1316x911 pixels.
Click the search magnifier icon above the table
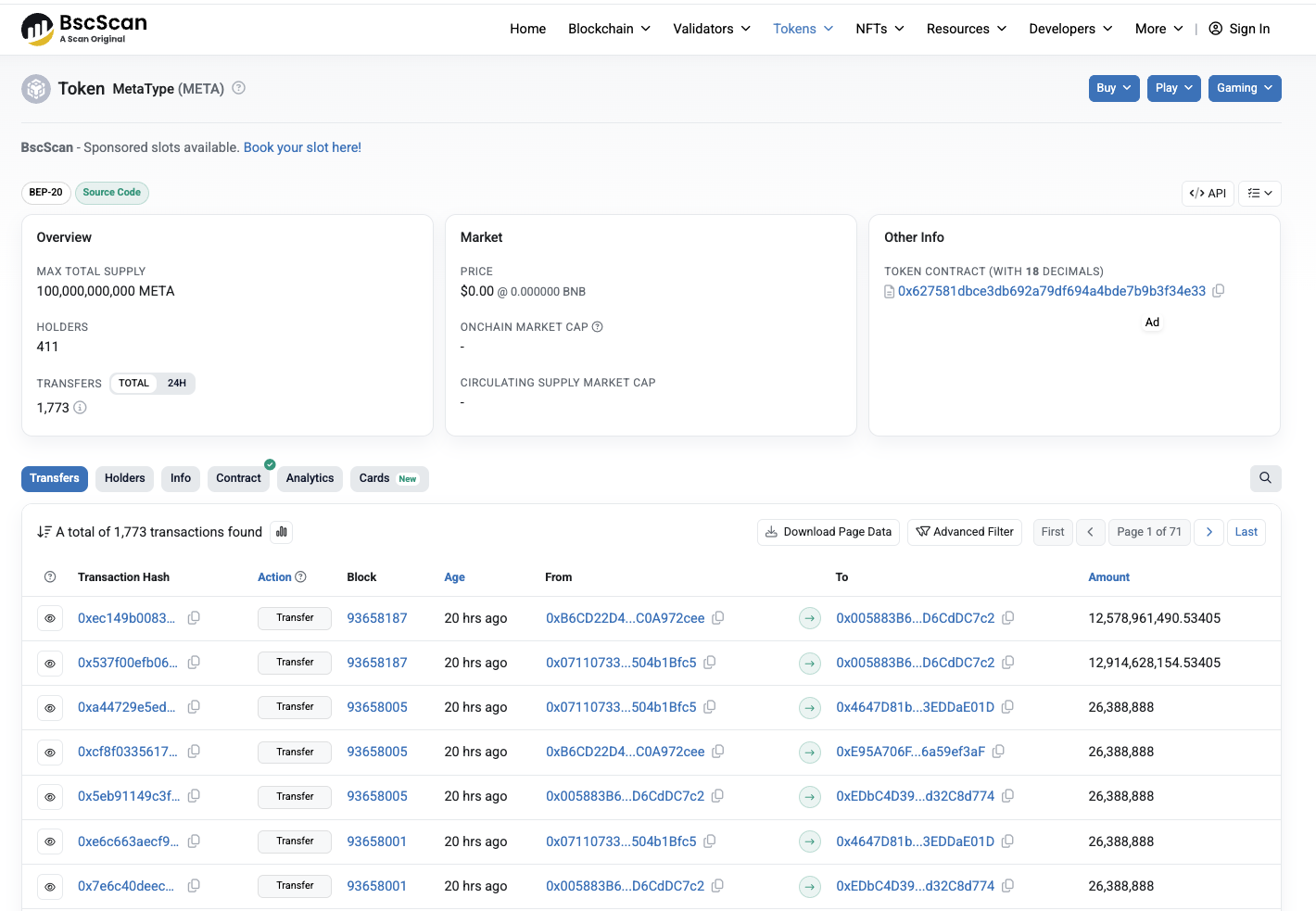pyautogui.click(x=1265, y=478)
